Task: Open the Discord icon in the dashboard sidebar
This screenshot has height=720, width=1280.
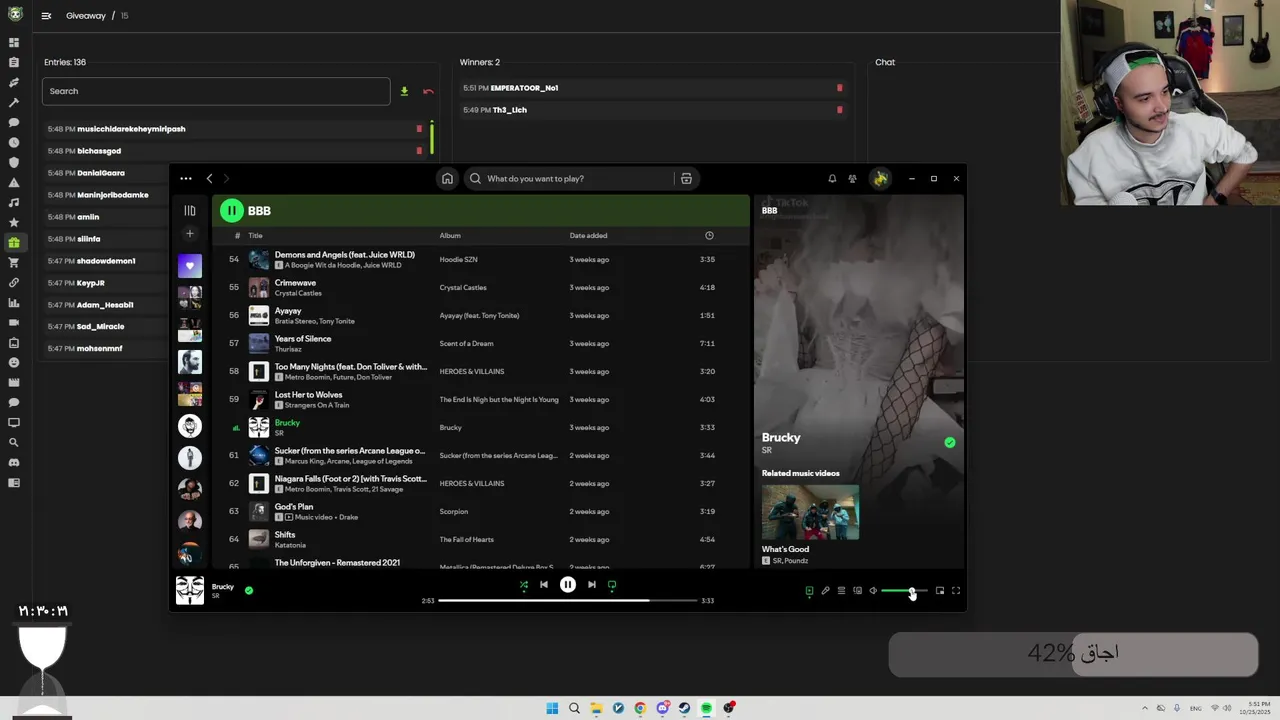Action: point(14,463)
